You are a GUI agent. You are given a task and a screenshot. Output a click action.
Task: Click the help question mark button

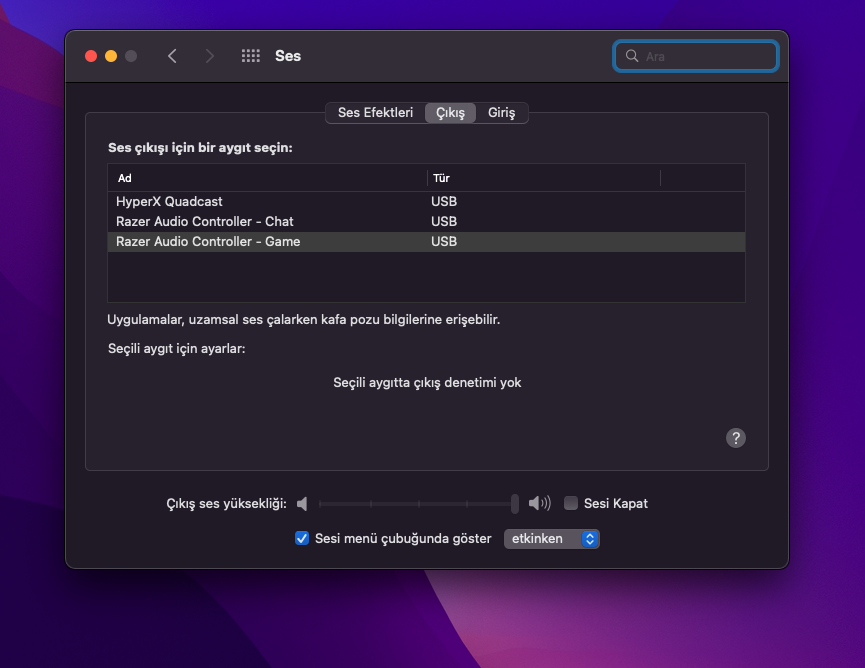point(736,438)
